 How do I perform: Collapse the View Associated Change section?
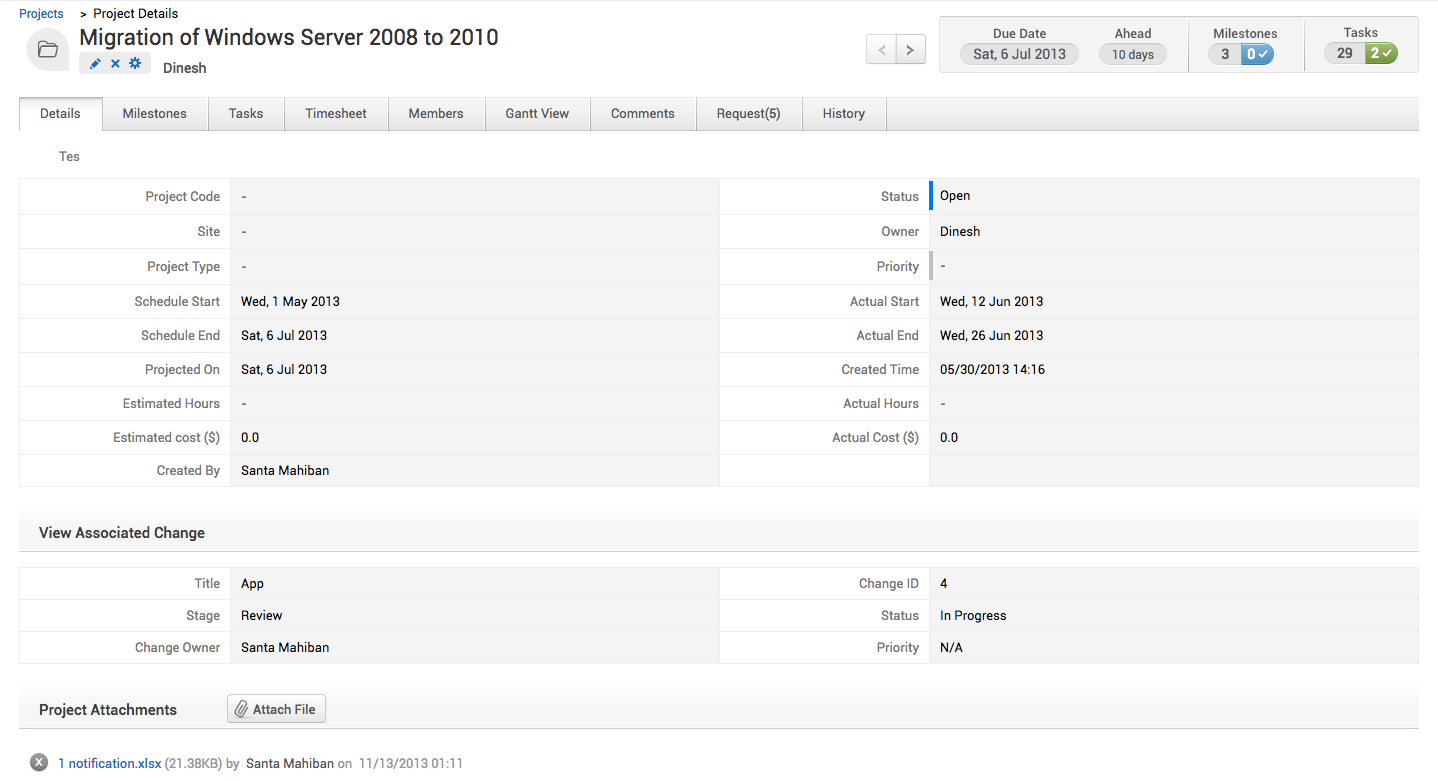(121, 533)
